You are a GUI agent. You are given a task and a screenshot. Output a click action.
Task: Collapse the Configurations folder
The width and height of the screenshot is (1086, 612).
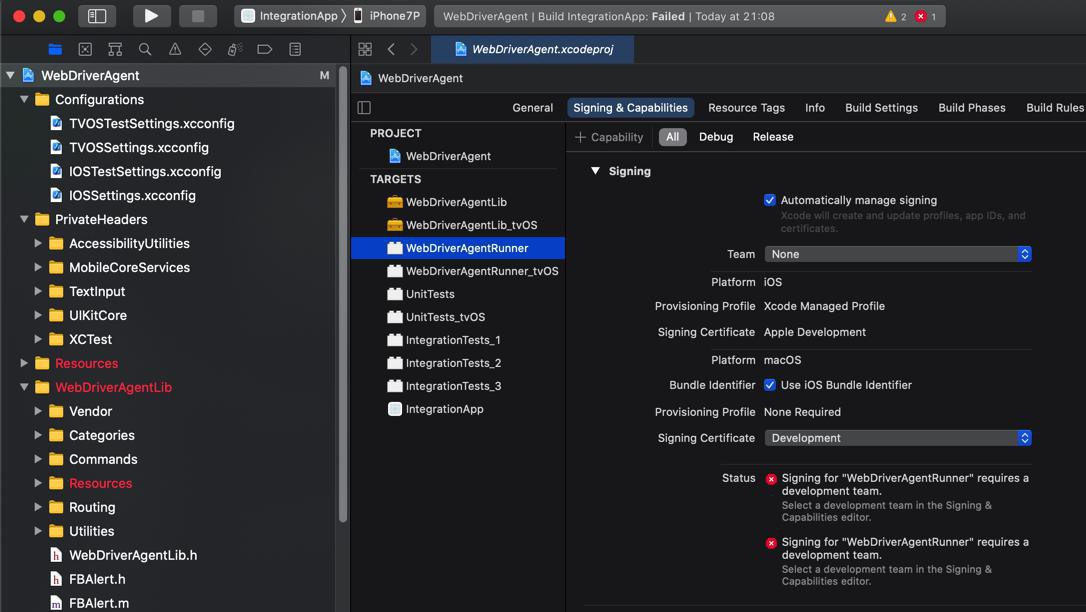pyautogui.click(x=24, y=100)
